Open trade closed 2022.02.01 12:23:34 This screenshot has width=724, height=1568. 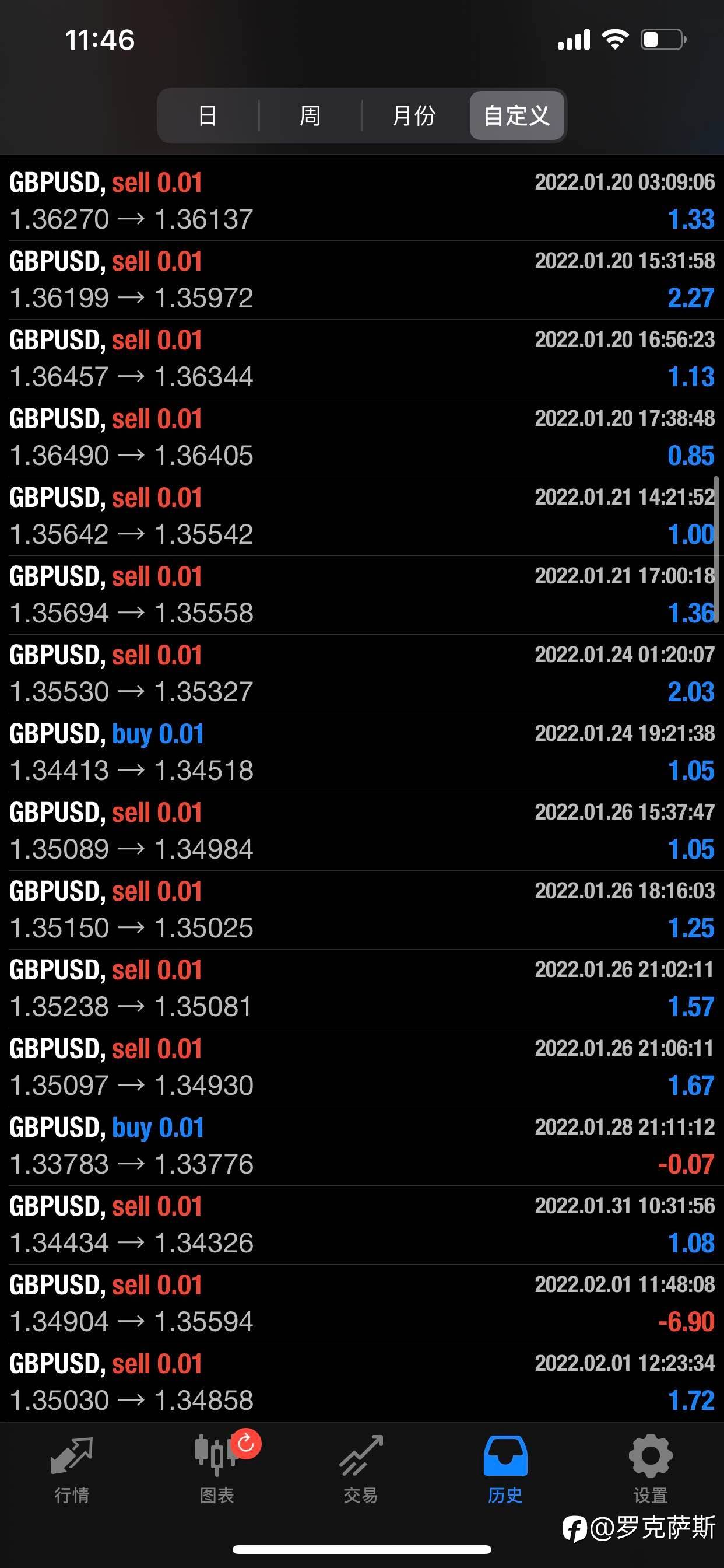tap(362, 1382)
